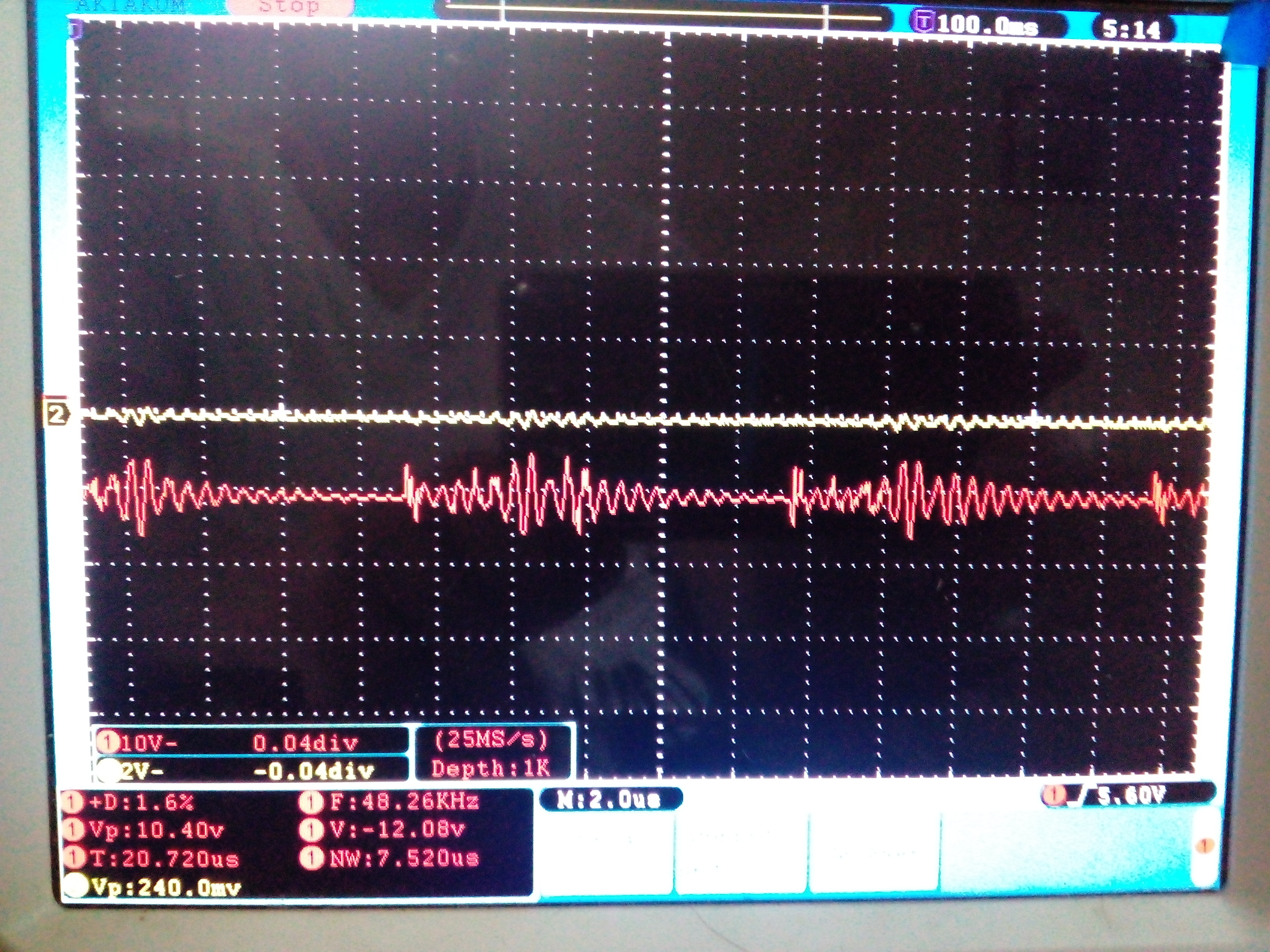Click the small orange channel 1 indicator at bottom right
The width and height of the screenshot is (1270, 952).
click(1205, 846)
